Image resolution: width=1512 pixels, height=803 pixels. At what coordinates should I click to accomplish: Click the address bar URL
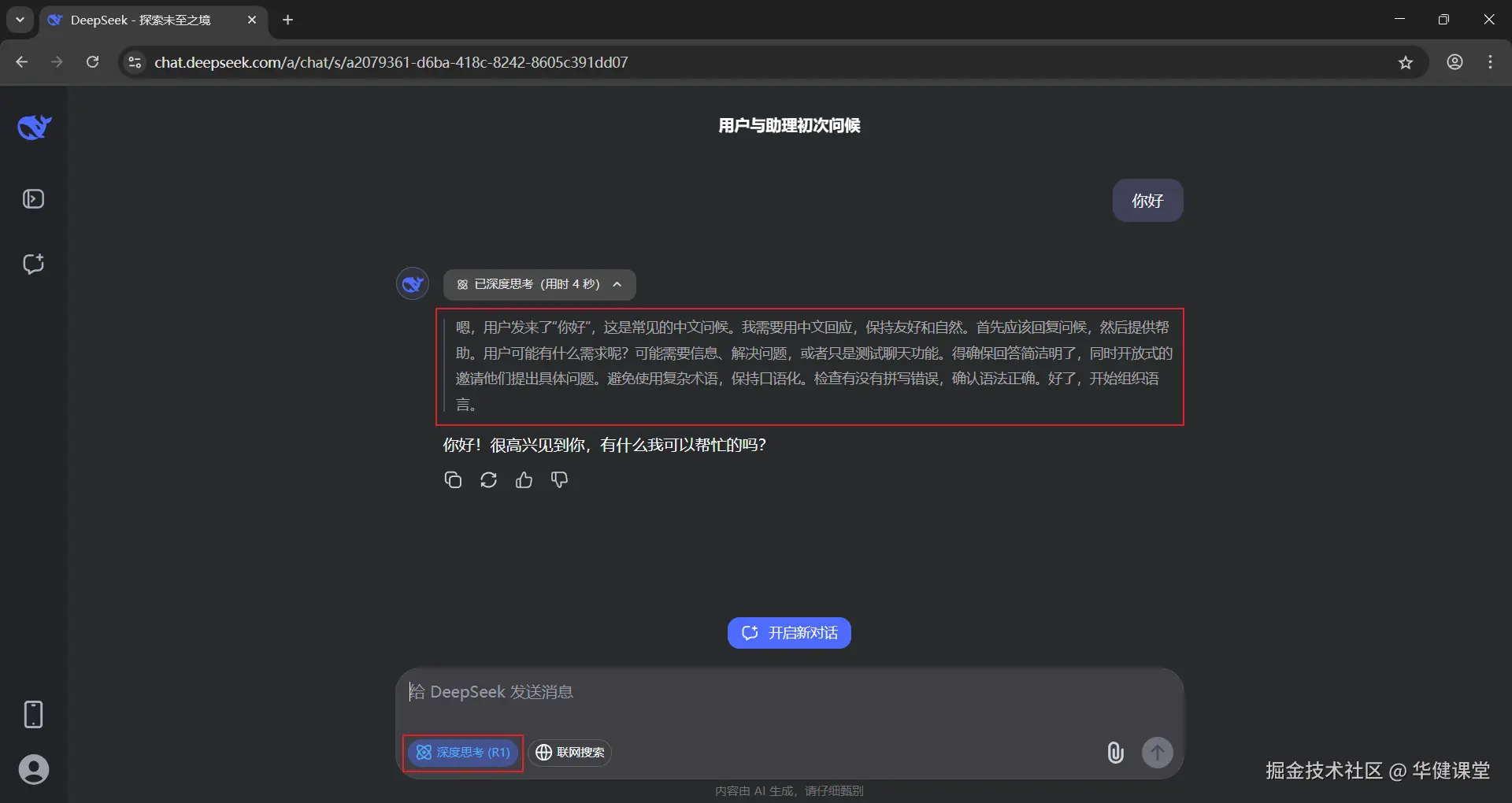(391, 62)
